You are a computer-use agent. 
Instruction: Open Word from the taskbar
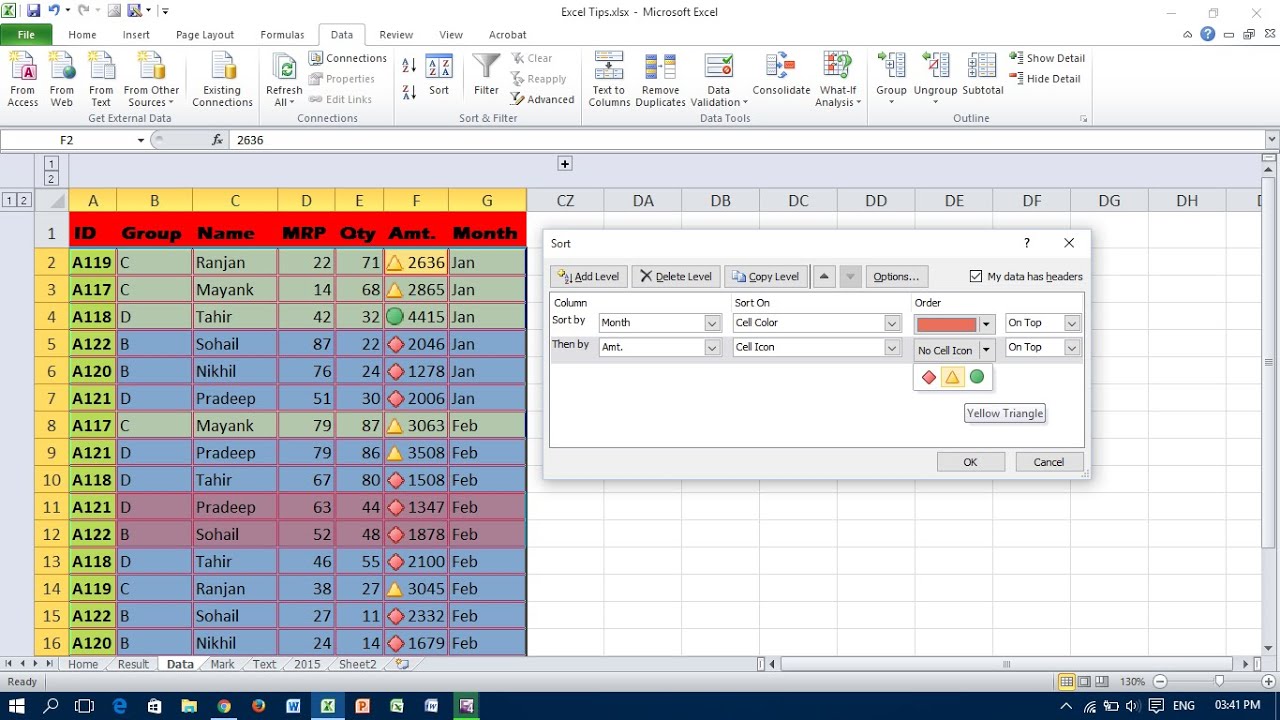coord(293,706)
